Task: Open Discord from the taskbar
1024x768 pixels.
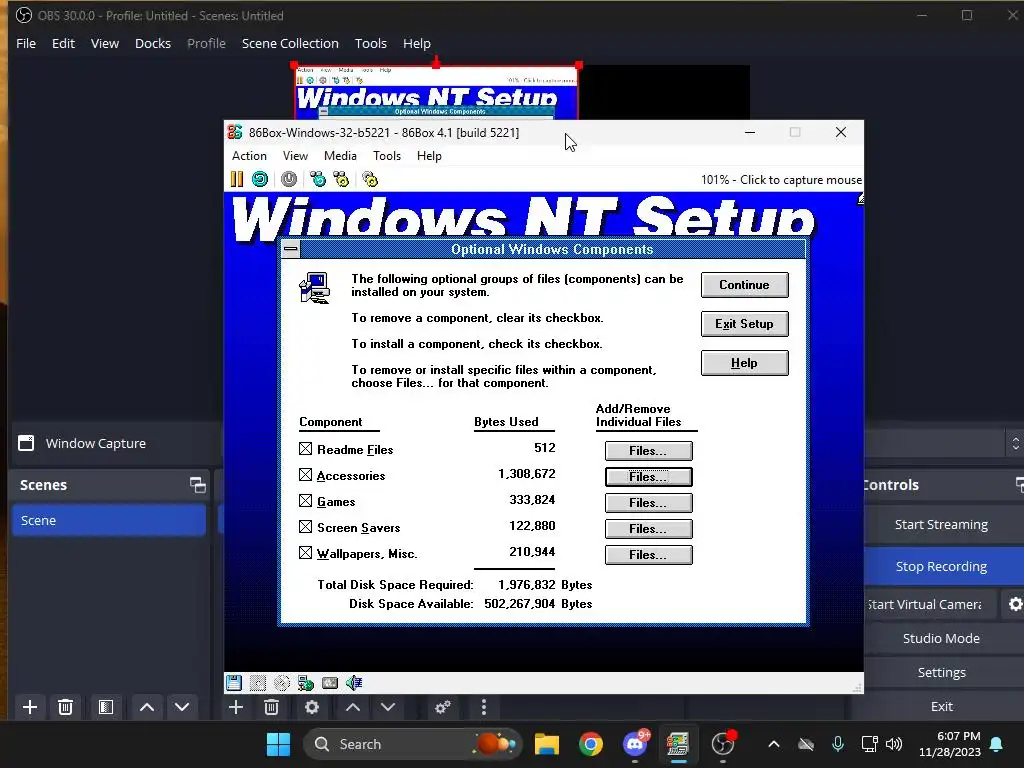Action: pos(635,744)
